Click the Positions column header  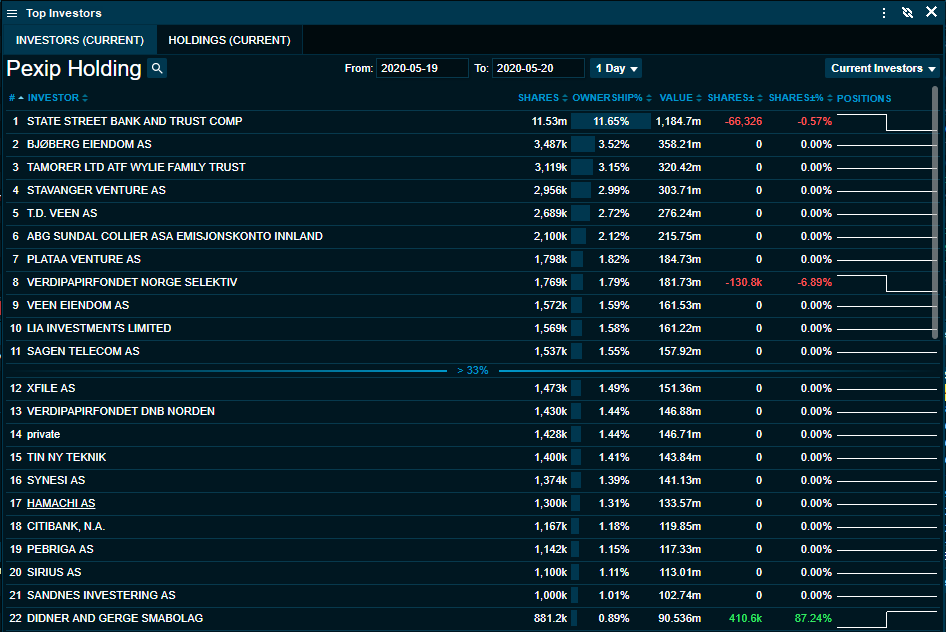(x=863, y=98)
